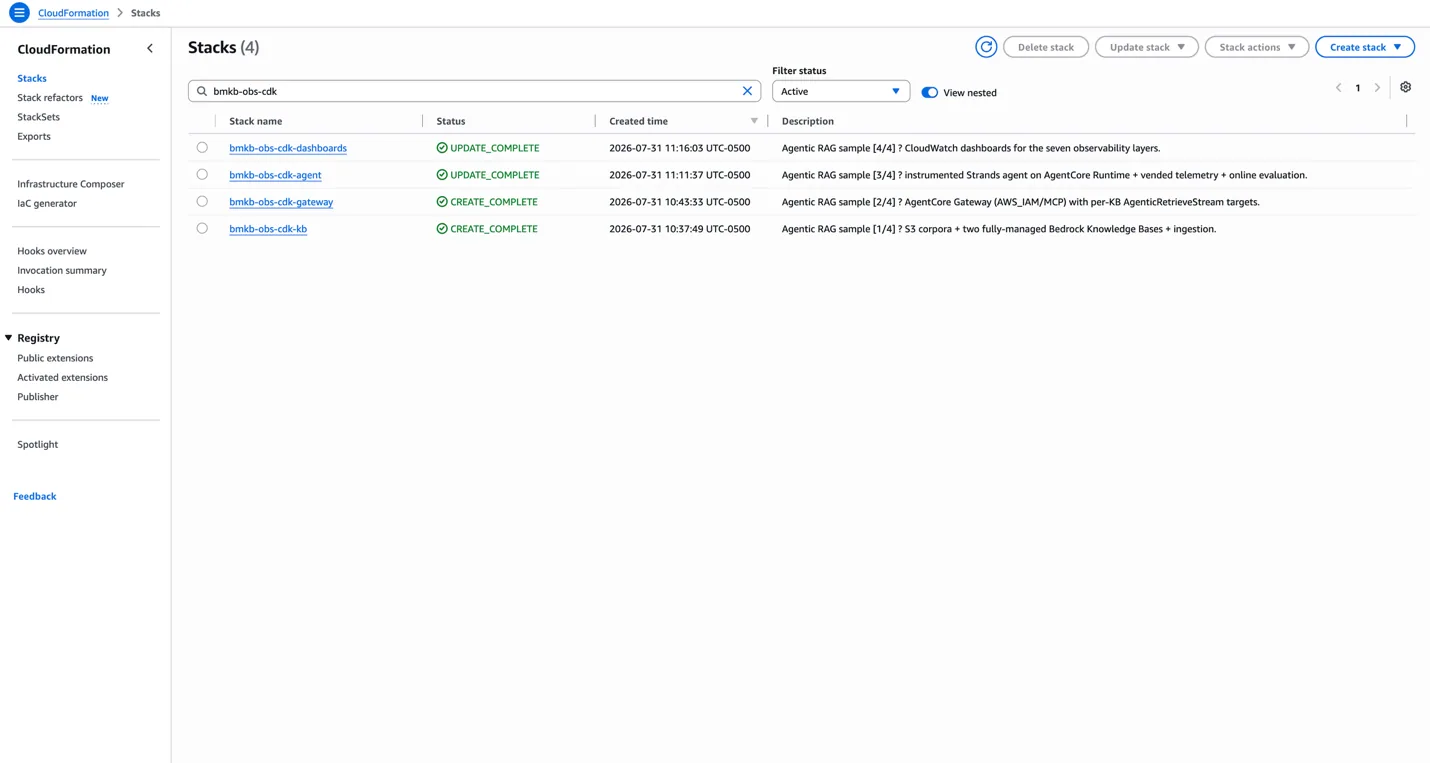Select radio for bmkb-obs-cdk-gateway stack

[202, 201]
